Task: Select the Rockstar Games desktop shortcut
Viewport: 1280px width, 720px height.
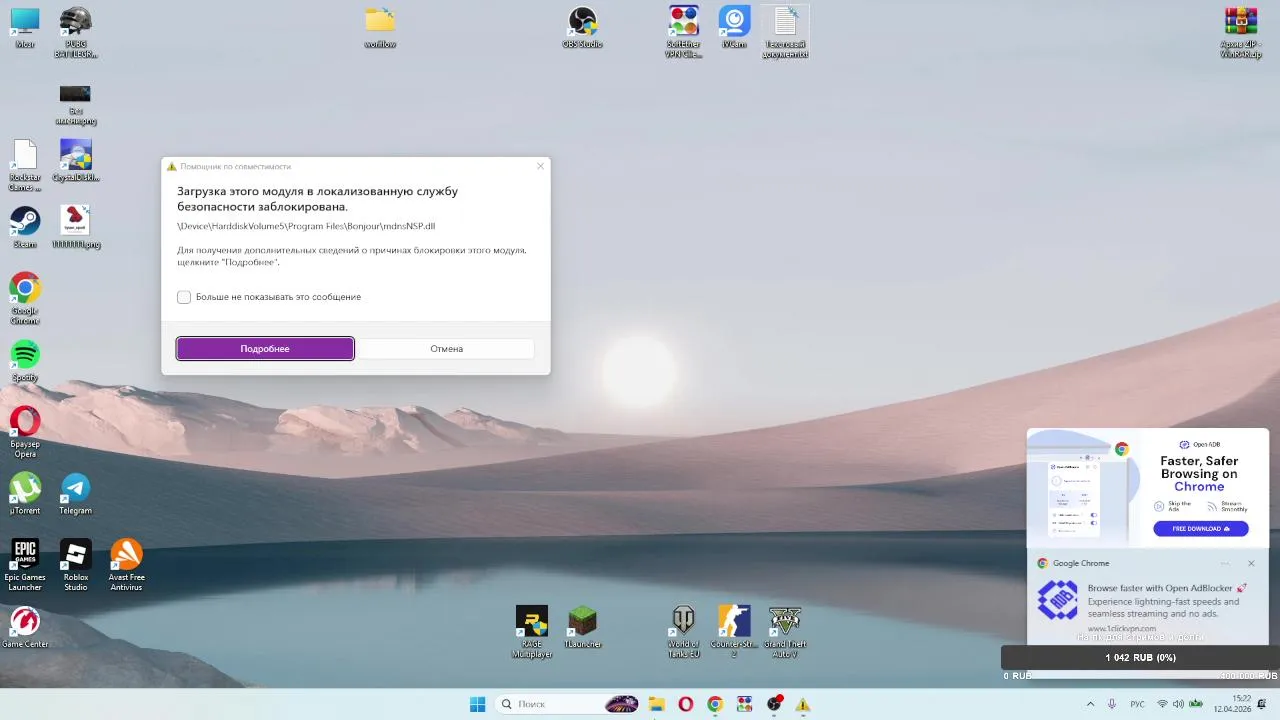Action: point(25,165)
